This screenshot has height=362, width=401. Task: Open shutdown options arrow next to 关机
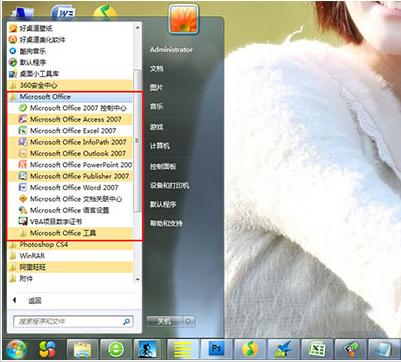tap(189, 321)
